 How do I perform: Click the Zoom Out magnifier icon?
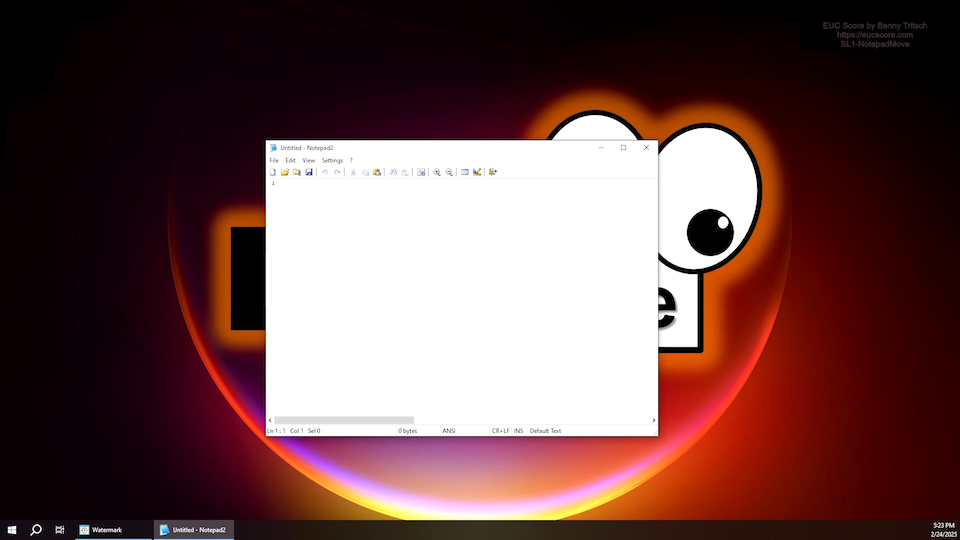449,172
